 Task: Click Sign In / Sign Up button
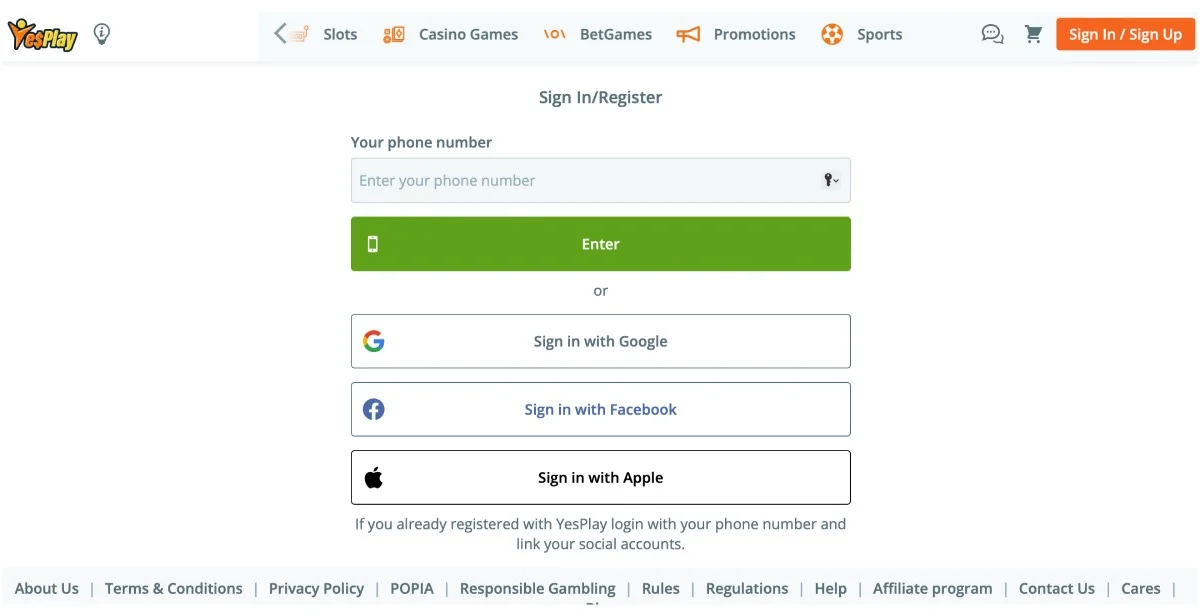[1125, 34]
